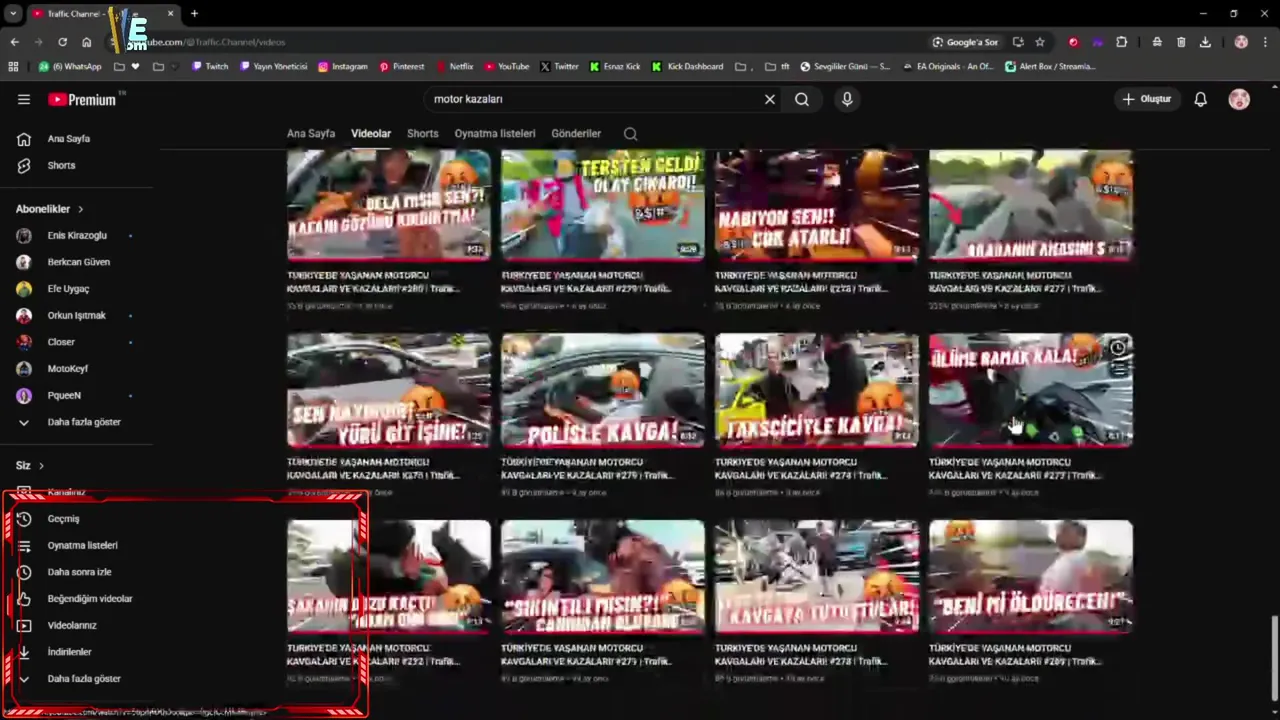This screenshot has width=1280, height=720.
Task: Open the KAVGAYA TUTUŞTULAR video thumbnail
Action: click(x=817, y=576)
